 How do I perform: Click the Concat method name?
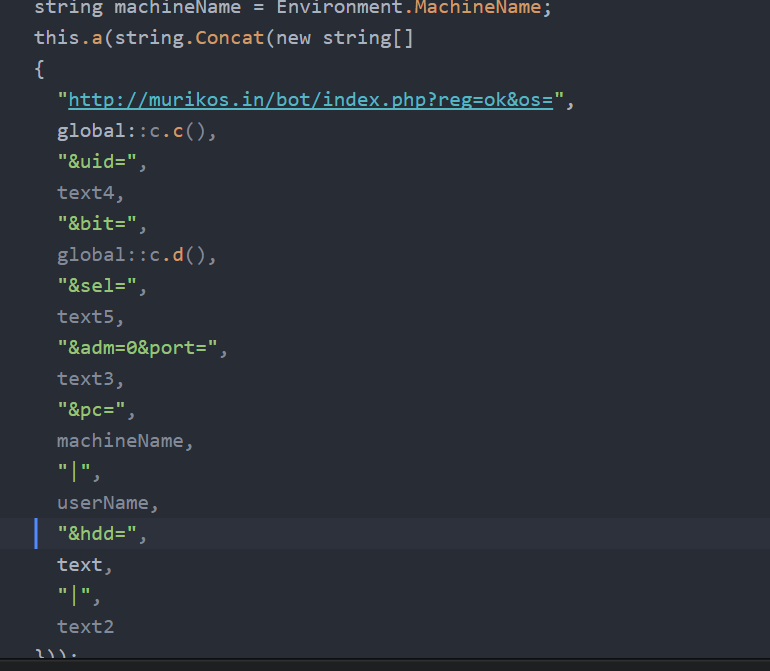point(237,38)
